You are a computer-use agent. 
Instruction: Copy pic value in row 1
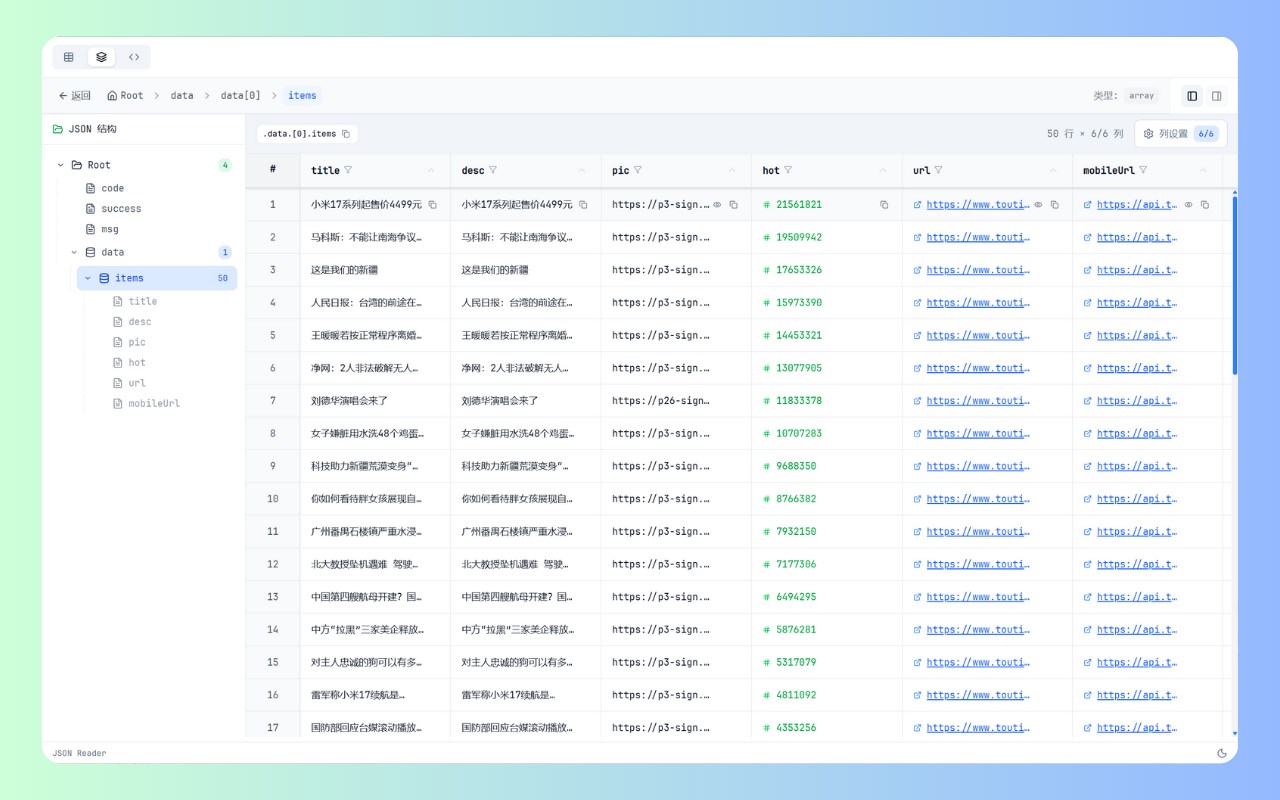(x=733, y=205)
